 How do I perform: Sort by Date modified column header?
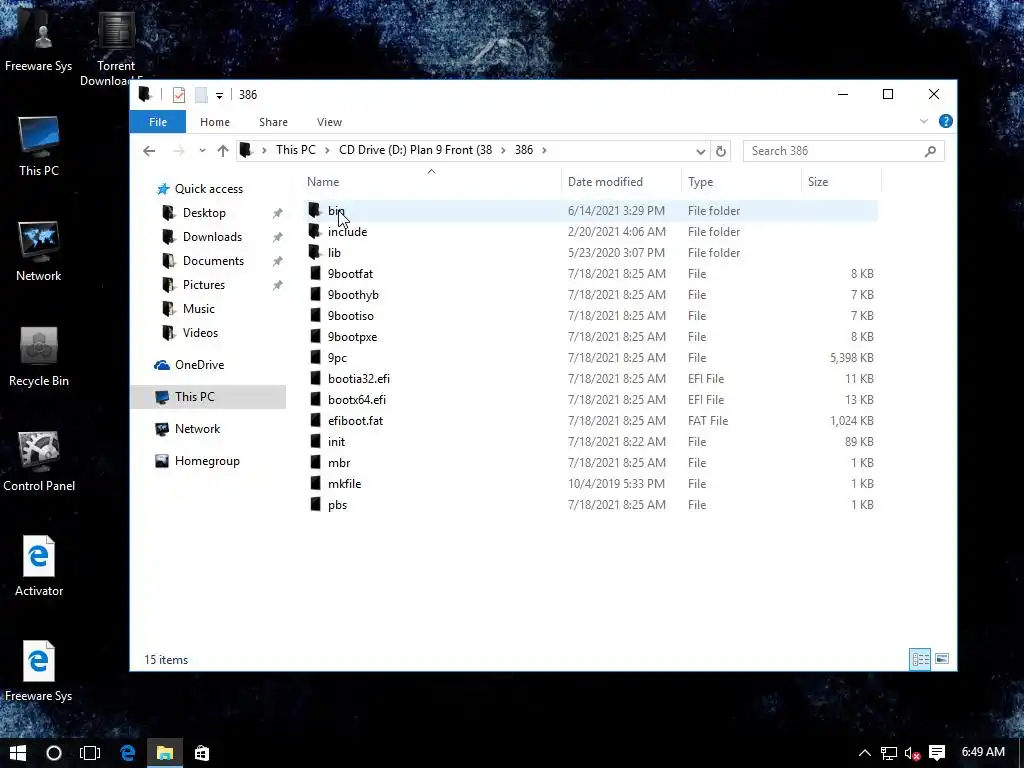click(621, 182)
